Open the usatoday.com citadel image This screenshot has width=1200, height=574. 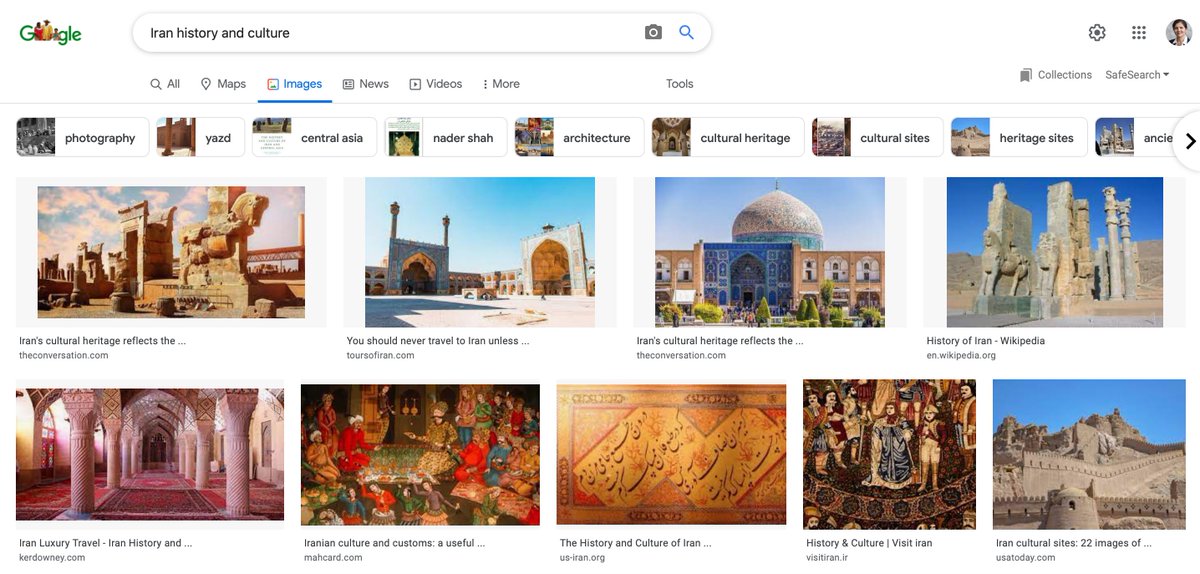point(1089,455)
